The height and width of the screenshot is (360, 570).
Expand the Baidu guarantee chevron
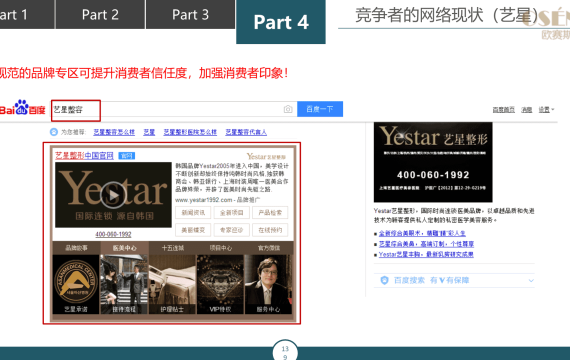pos(531,281)
